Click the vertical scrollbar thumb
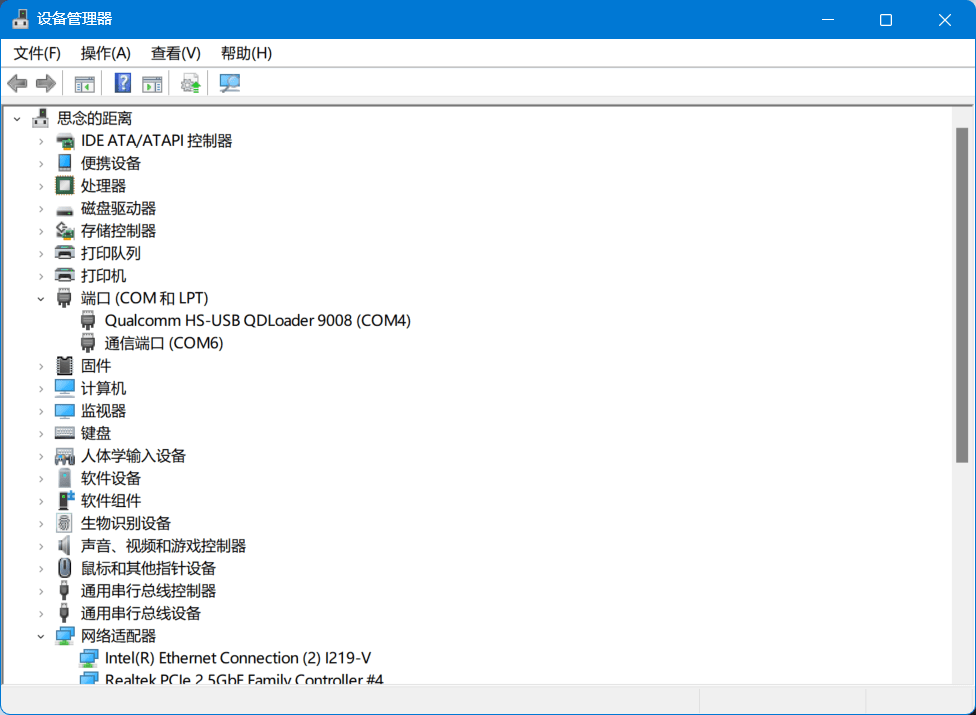The image size is (976, 715). coord(962,295)
